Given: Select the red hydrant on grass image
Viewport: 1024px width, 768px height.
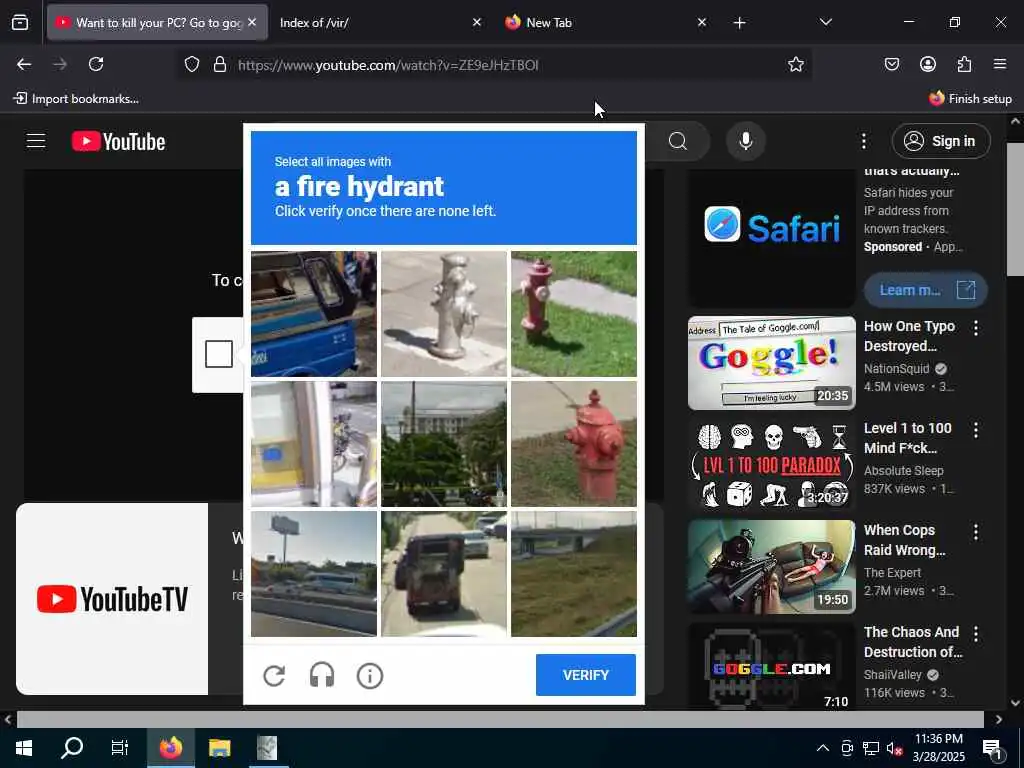Looking at the screenshot, I should click(573, 314).
